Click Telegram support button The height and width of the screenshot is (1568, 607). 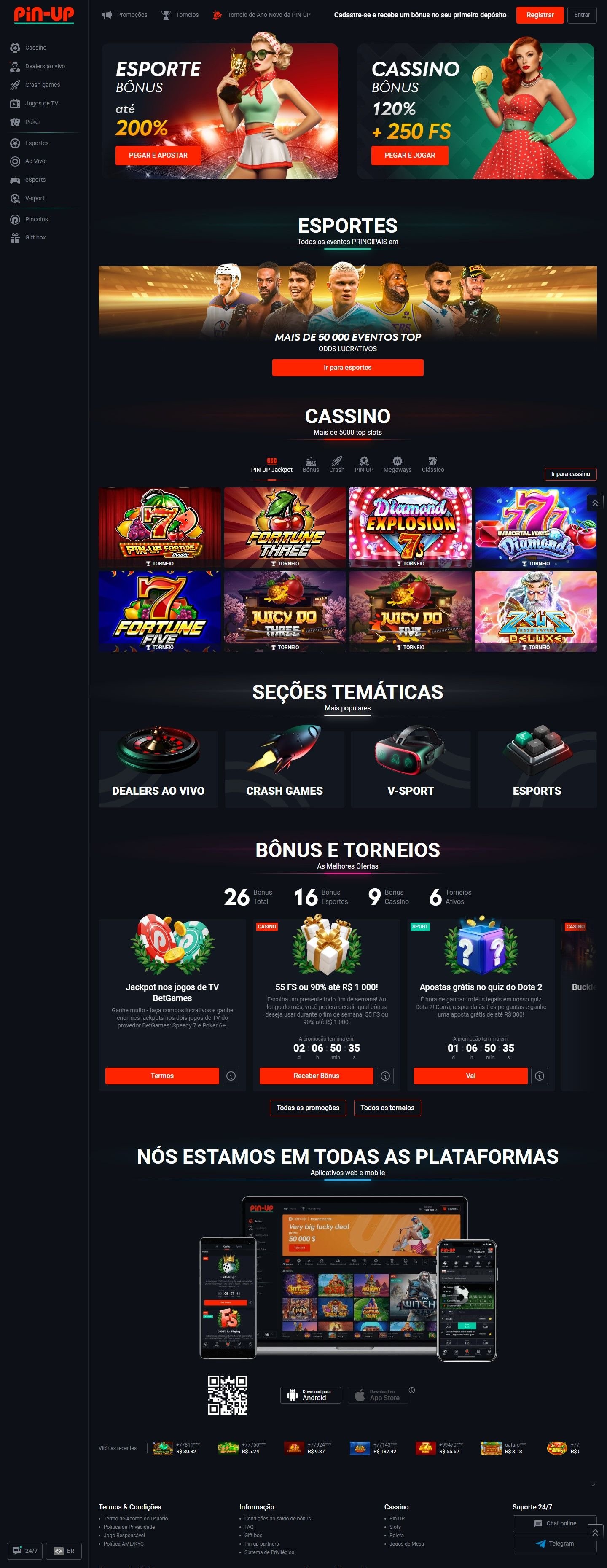[x=555, y=1543]
